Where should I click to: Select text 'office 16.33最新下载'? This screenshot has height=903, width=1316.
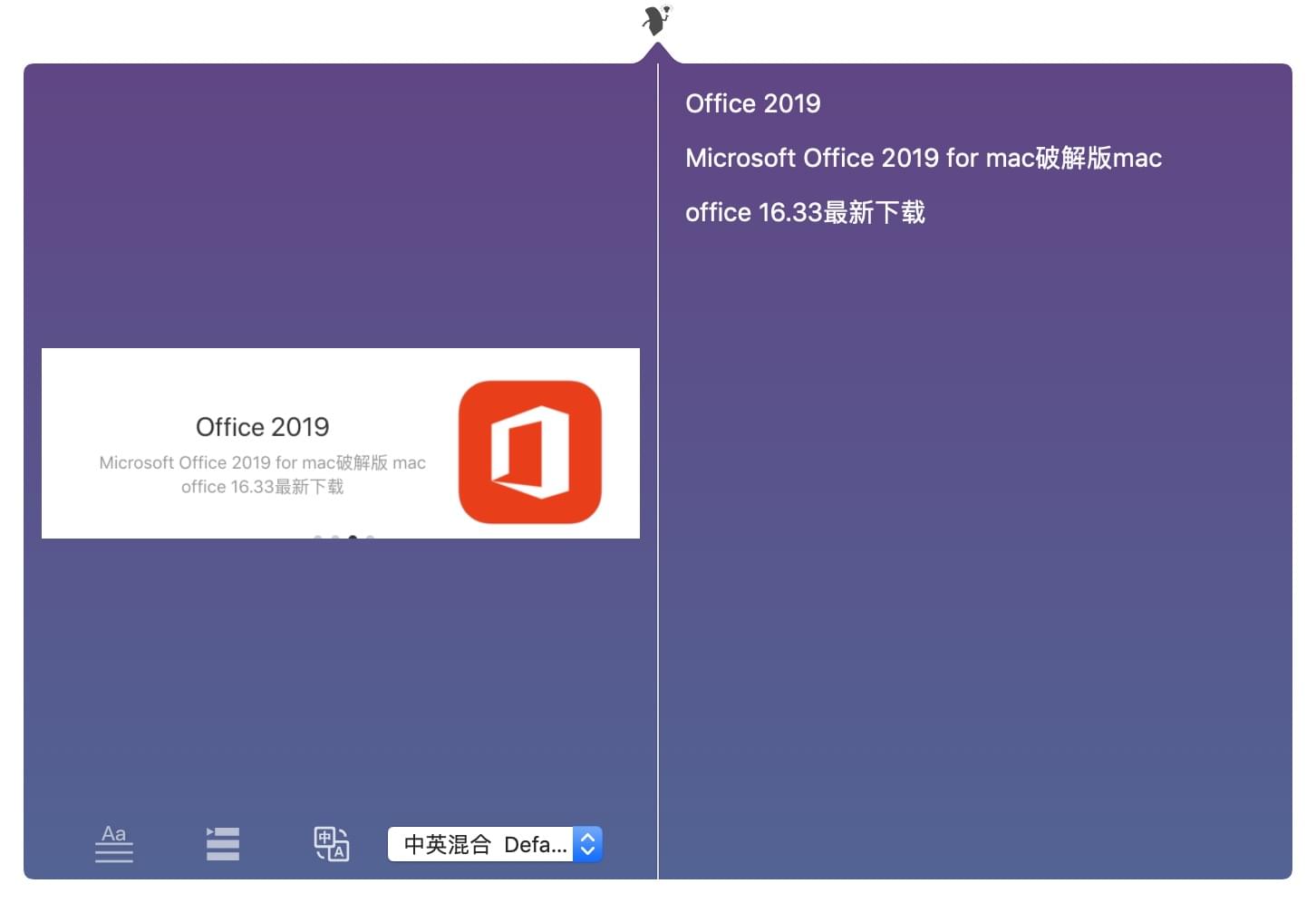[x=805, y=212]
